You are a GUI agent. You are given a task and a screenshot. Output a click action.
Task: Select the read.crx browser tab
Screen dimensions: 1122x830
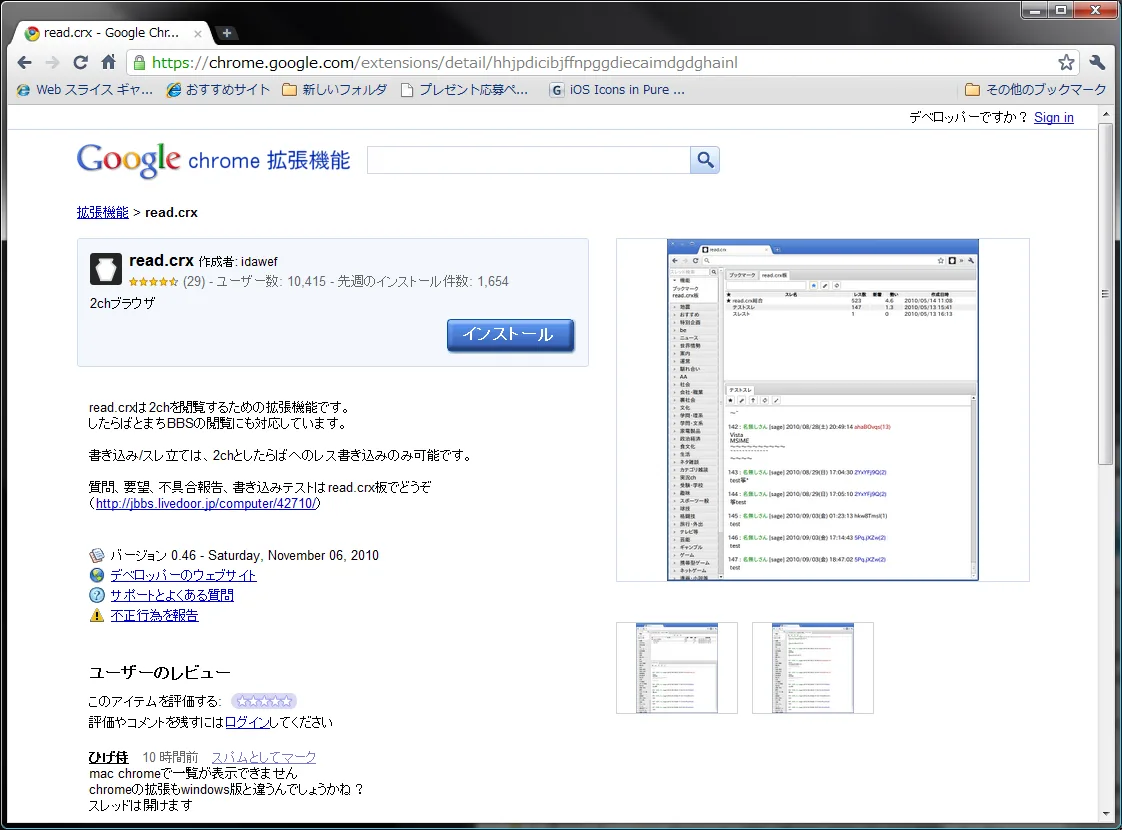110,33
